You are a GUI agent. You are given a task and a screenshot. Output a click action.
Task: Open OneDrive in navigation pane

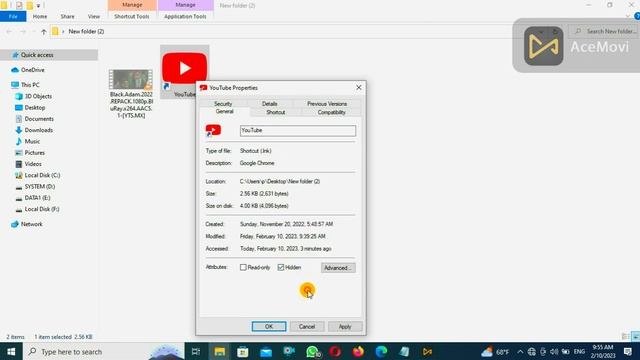tap(33, 70)
